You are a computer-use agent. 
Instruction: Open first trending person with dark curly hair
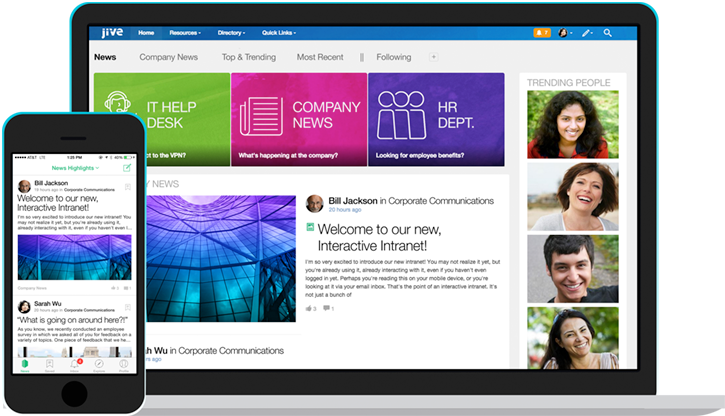coord(573,124)
